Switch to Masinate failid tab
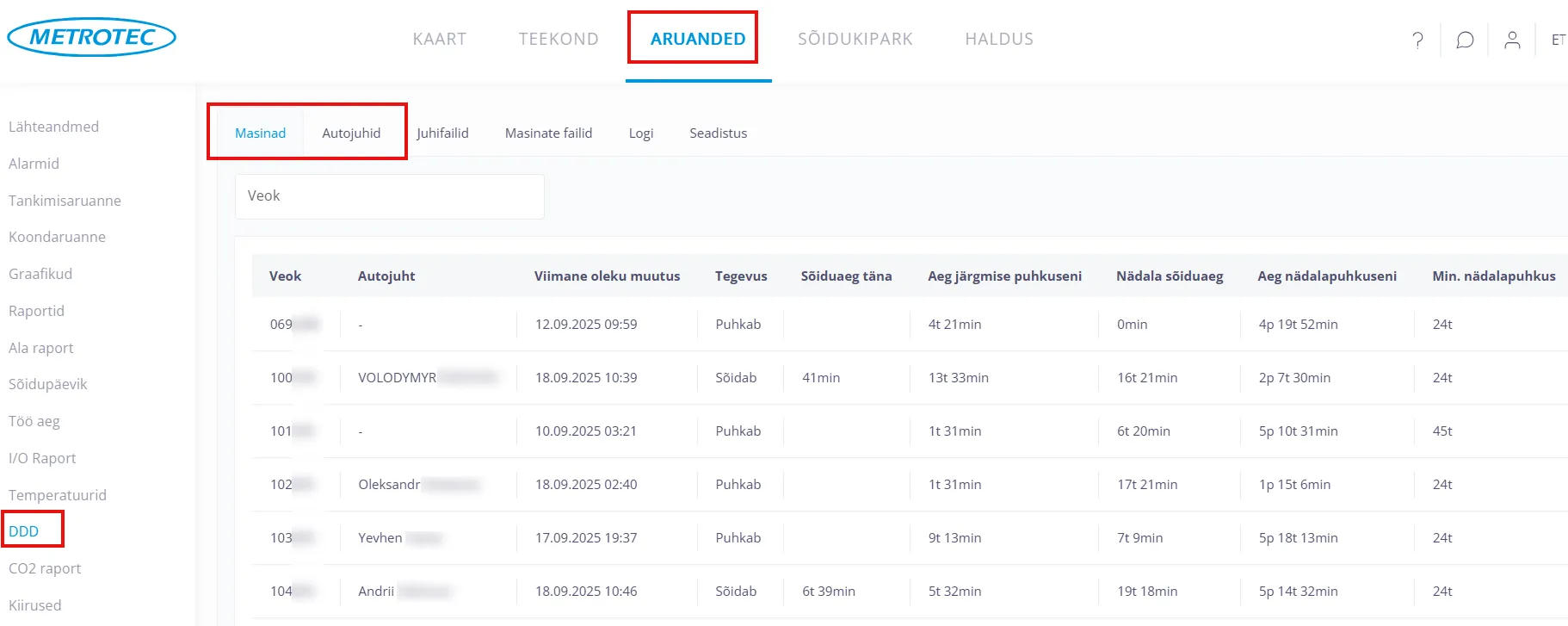Viewport: 1568px width, 626px height. (548, 133)
